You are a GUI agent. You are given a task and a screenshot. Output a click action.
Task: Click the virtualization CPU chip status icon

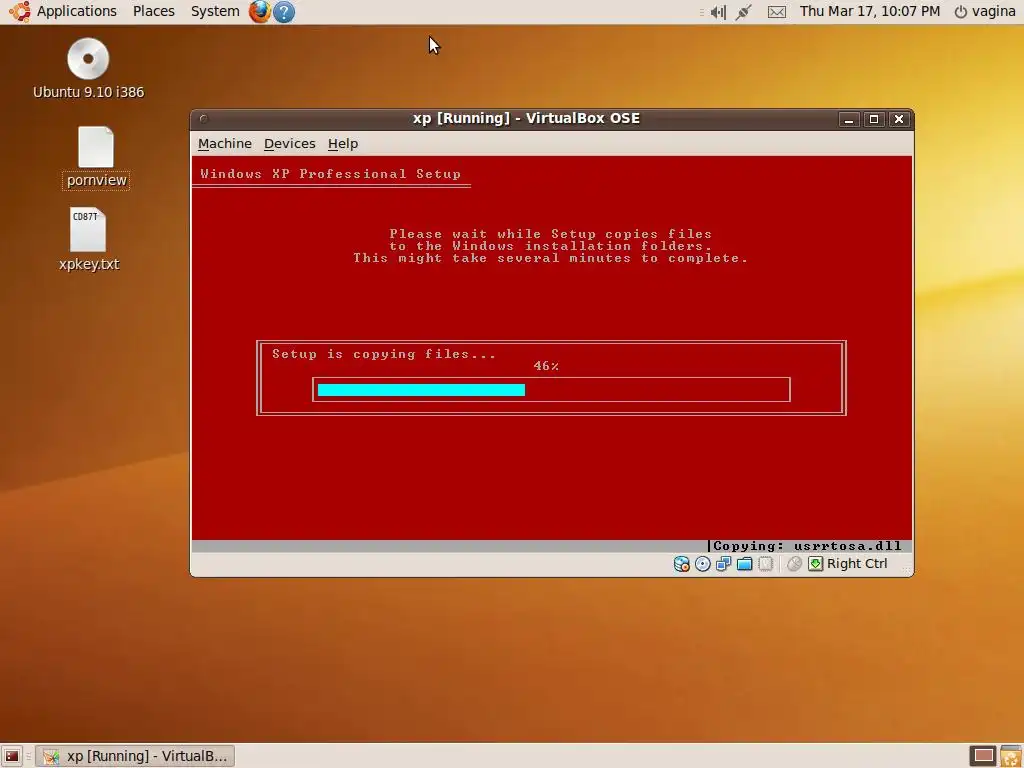pyautogui.click(x=765, y=564)
